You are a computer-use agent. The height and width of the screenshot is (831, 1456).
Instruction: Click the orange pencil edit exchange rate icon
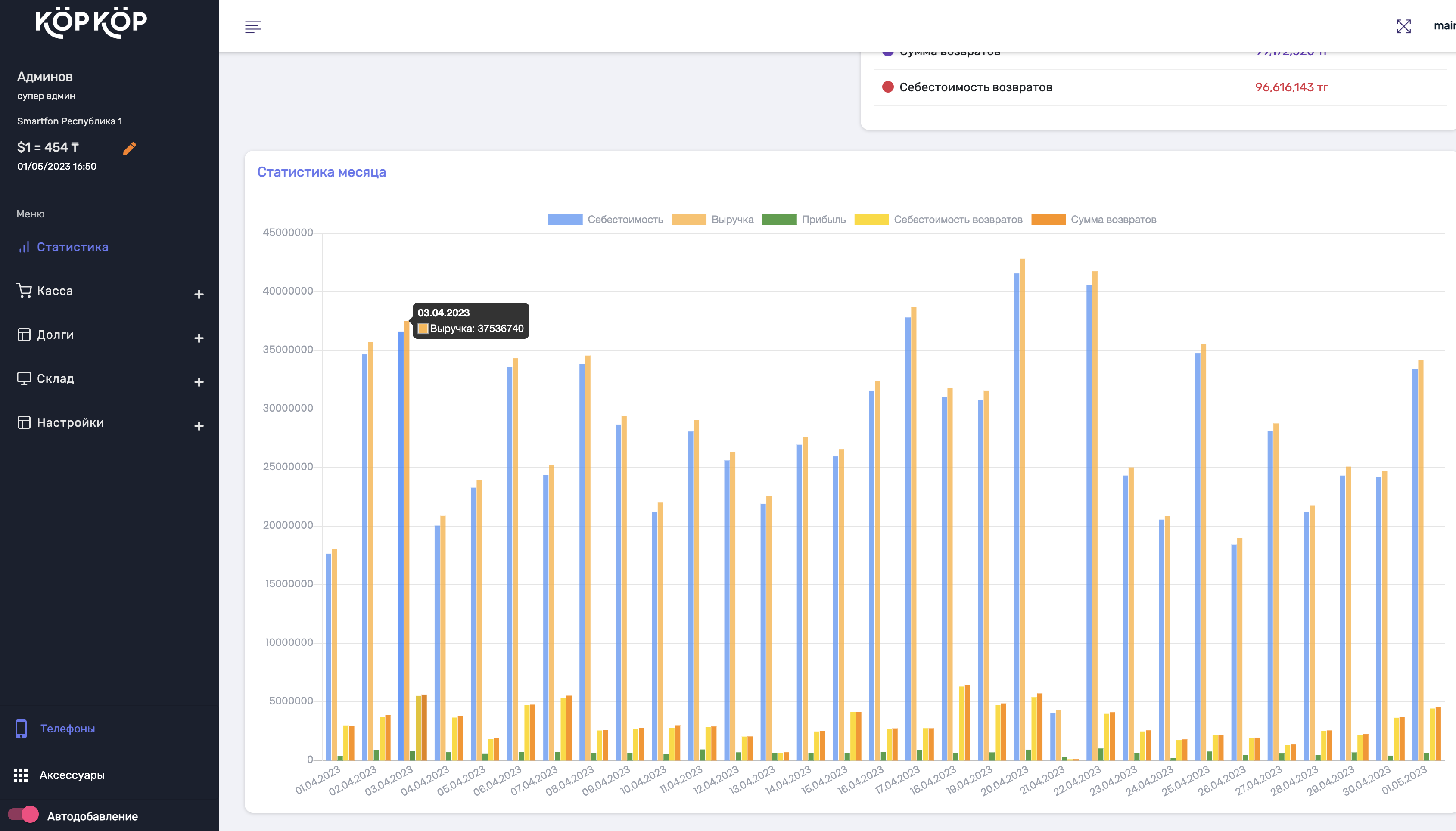[130, 149]
